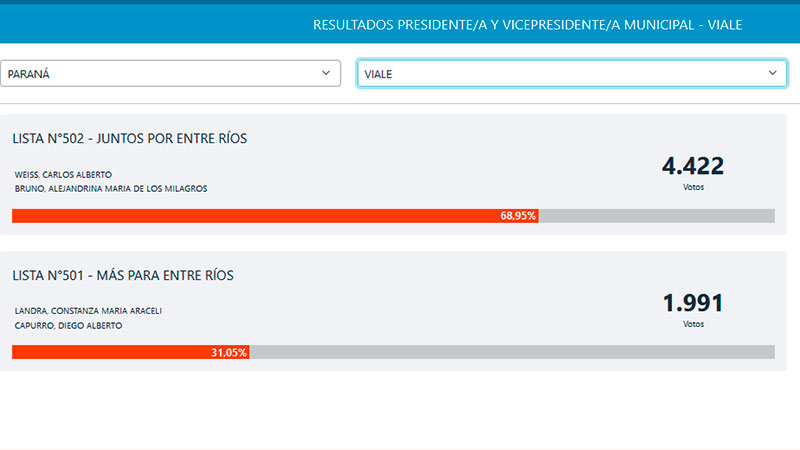The width and height of the screenshot is (800, 450).
Task: Click the Votos label under 4.422
Action: point(693,187)
